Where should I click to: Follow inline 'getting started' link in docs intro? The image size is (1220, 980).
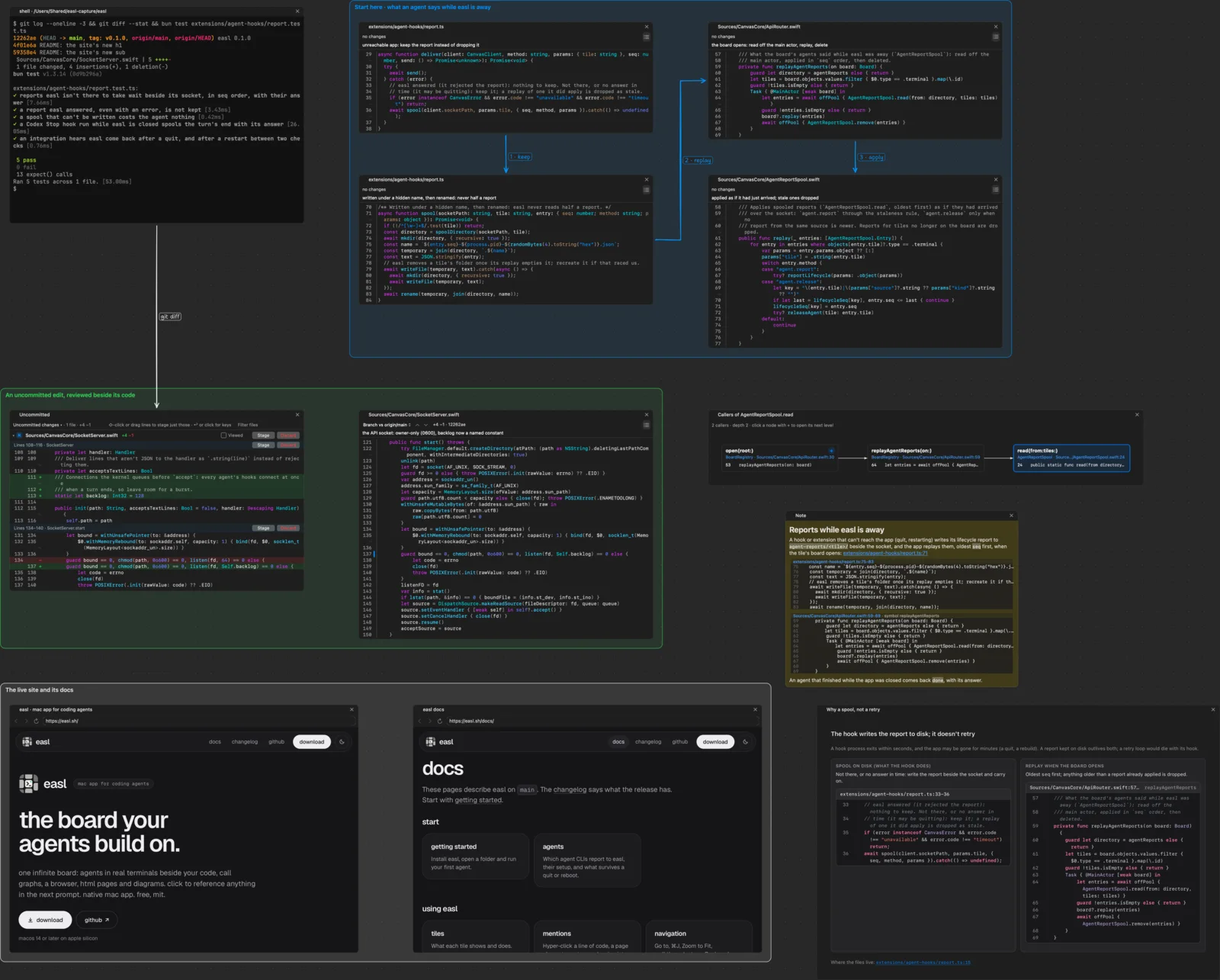pos(478,800)
